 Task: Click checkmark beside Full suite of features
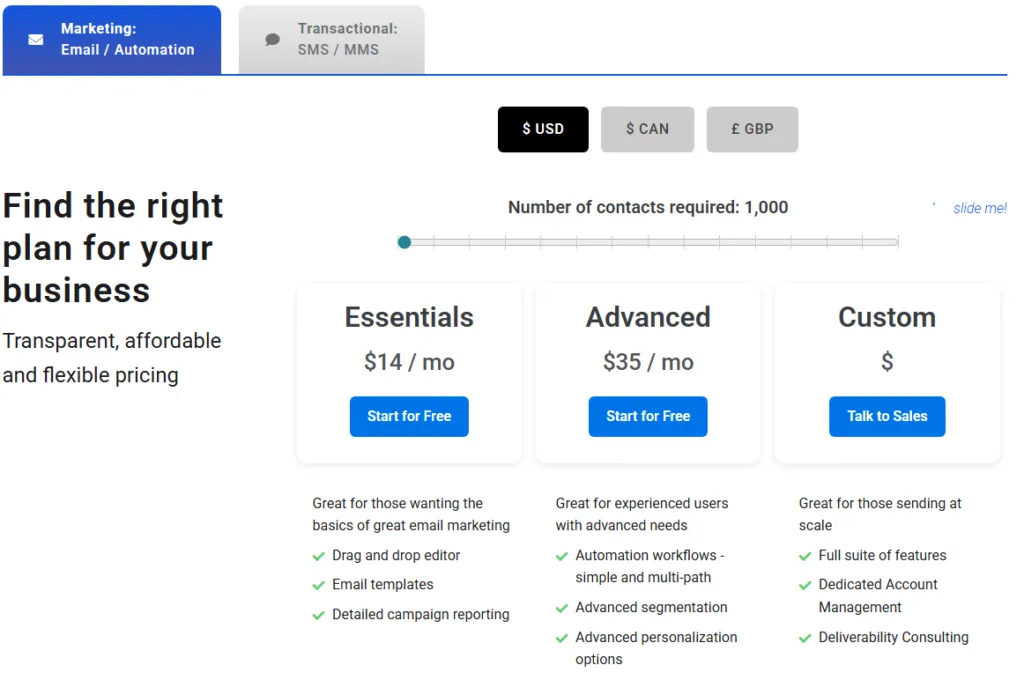pyautogui.click(x=805, y=557)
